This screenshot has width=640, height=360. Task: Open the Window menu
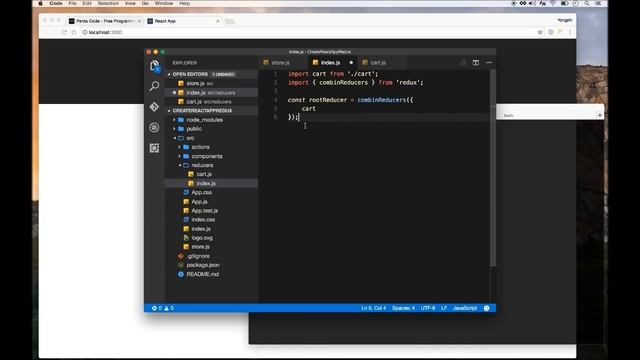tap(164, 3)
